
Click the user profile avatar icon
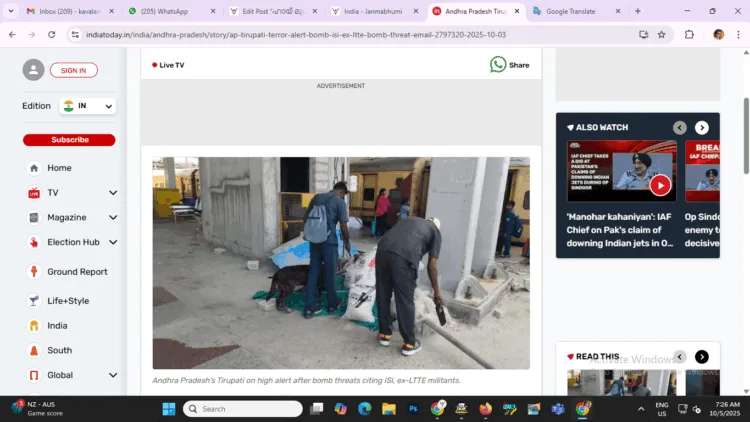click(x=34, y=70)
